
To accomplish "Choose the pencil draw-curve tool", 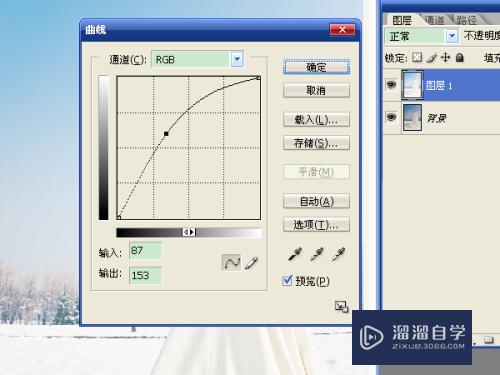I will [x=251, y=263].
